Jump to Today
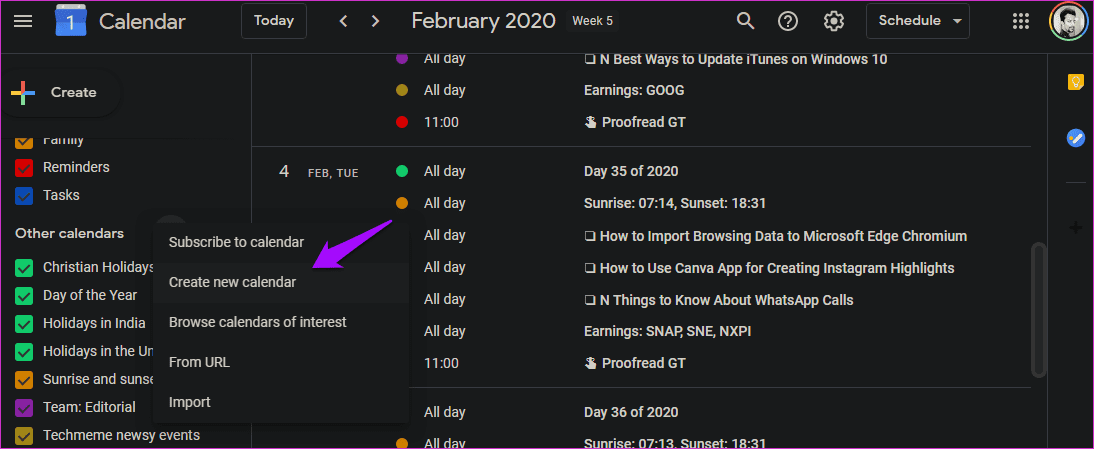Image resolution: width=1094 pixels, height=449 pixels. pos(274,21)
